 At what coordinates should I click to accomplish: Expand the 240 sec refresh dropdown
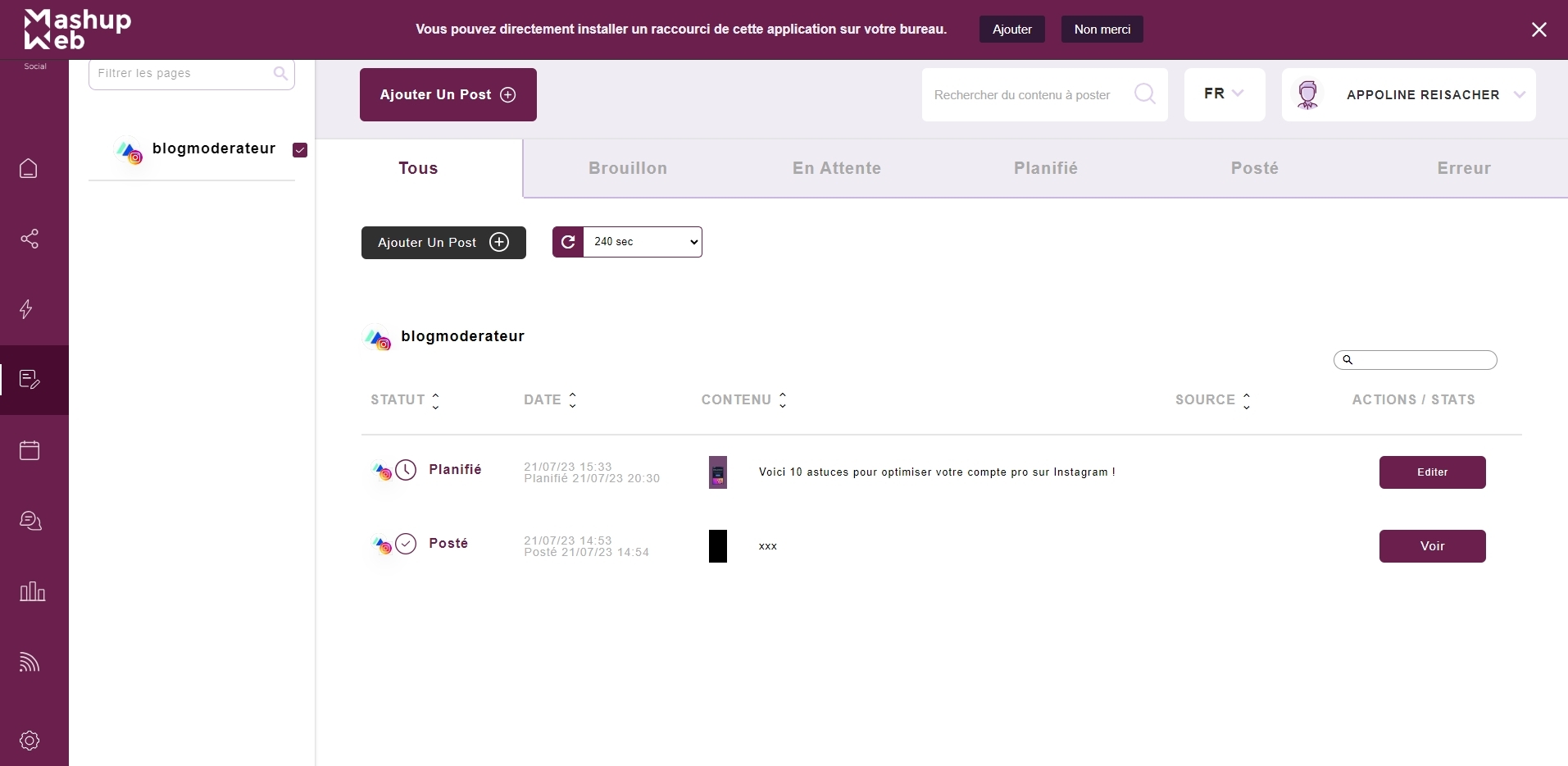(x=643, y=242)
